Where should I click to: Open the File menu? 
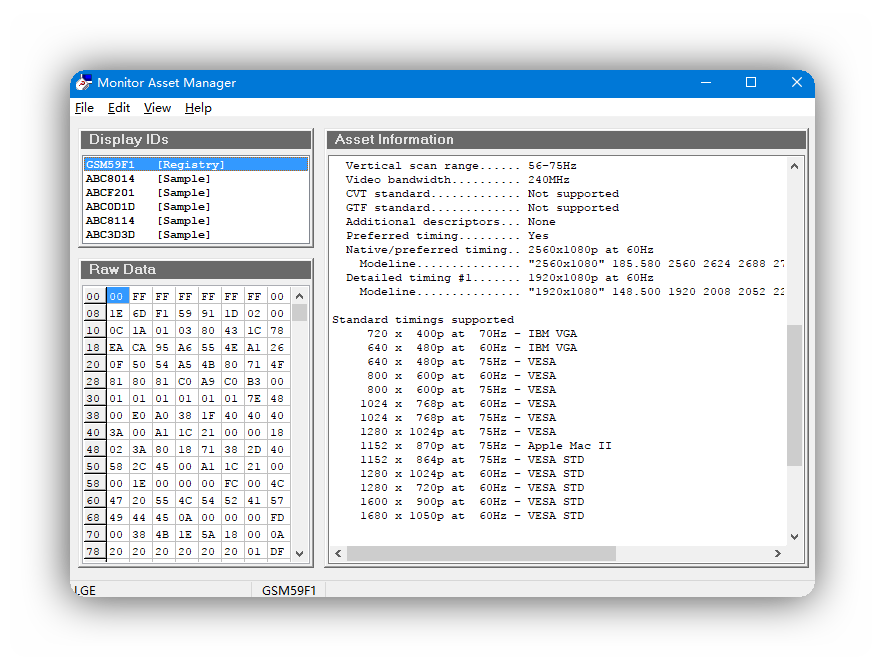click(84, 108)
